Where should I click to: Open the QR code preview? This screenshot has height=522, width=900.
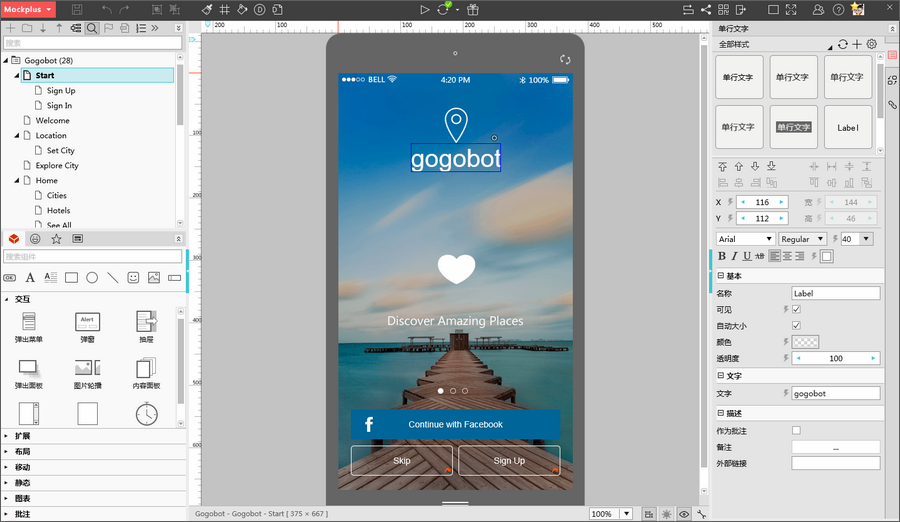723,9
